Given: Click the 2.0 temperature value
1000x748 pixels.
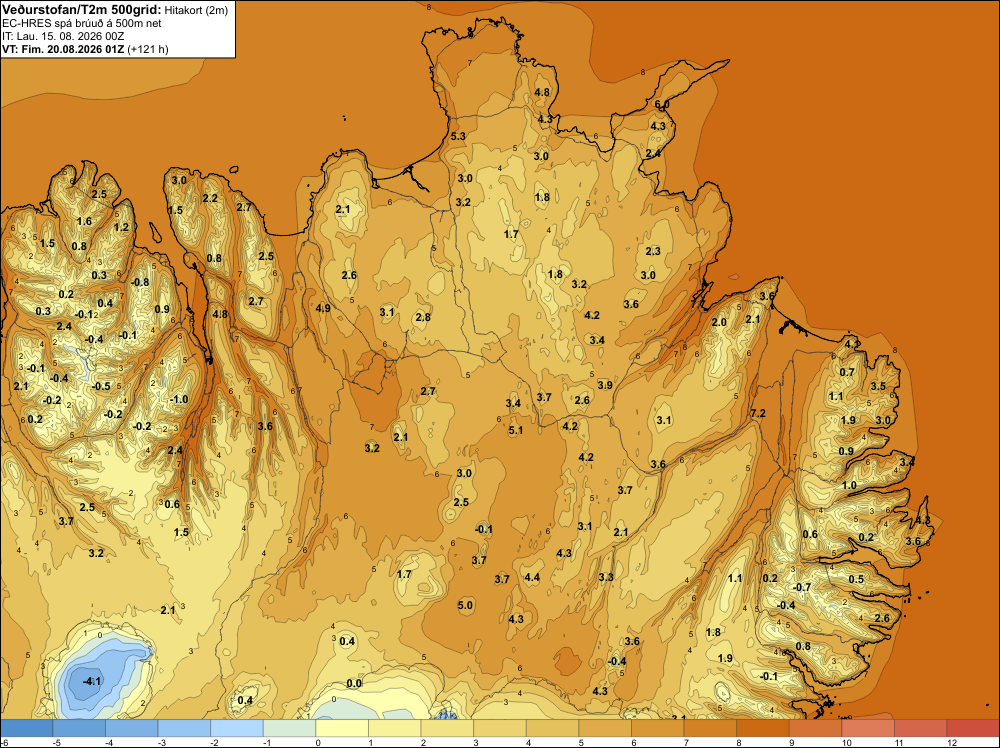Looking at the screenshot, I should click(x=719, y=322).
